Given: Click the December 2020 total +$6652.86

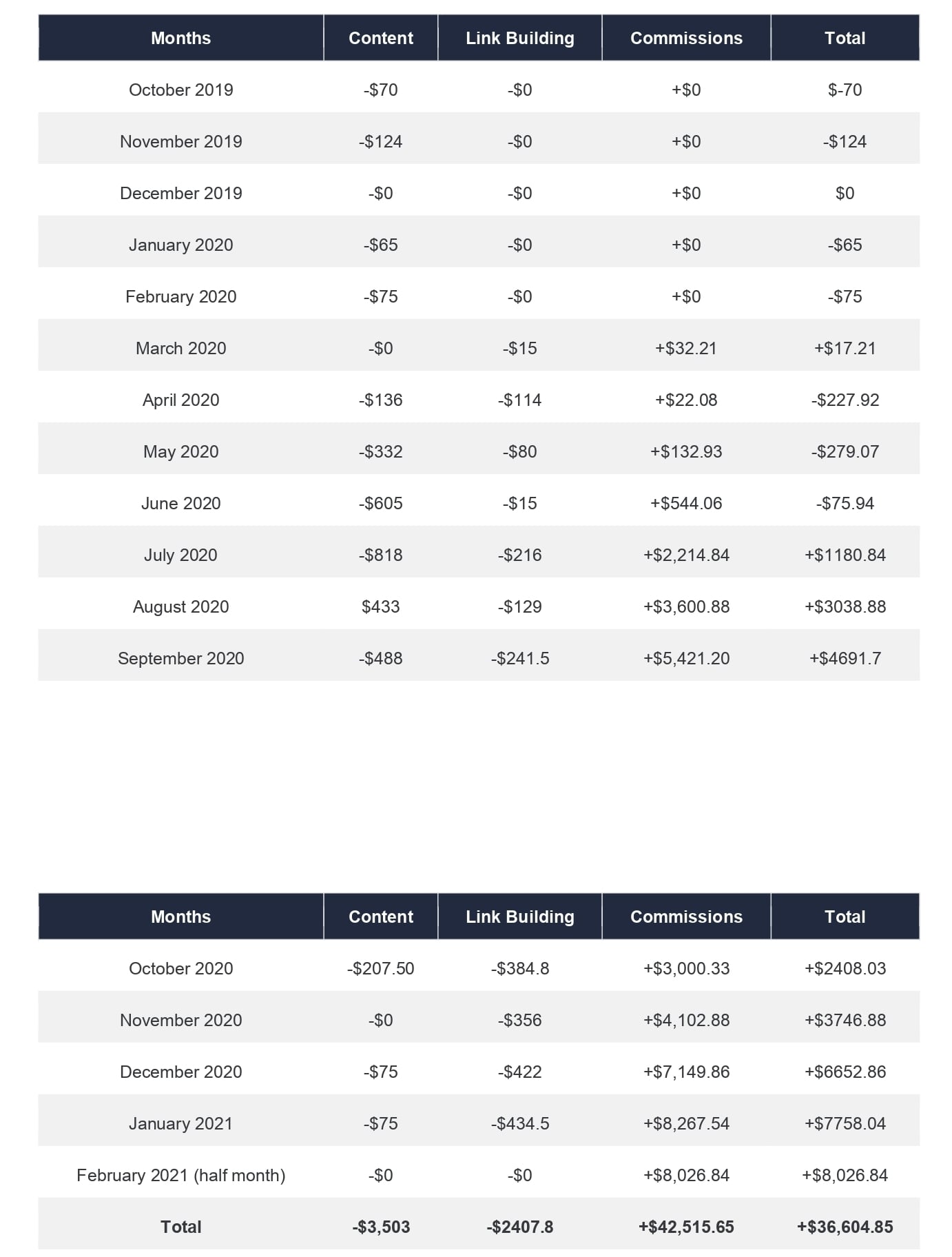Looking at the screenshot, I should (x=845, y=1072).
